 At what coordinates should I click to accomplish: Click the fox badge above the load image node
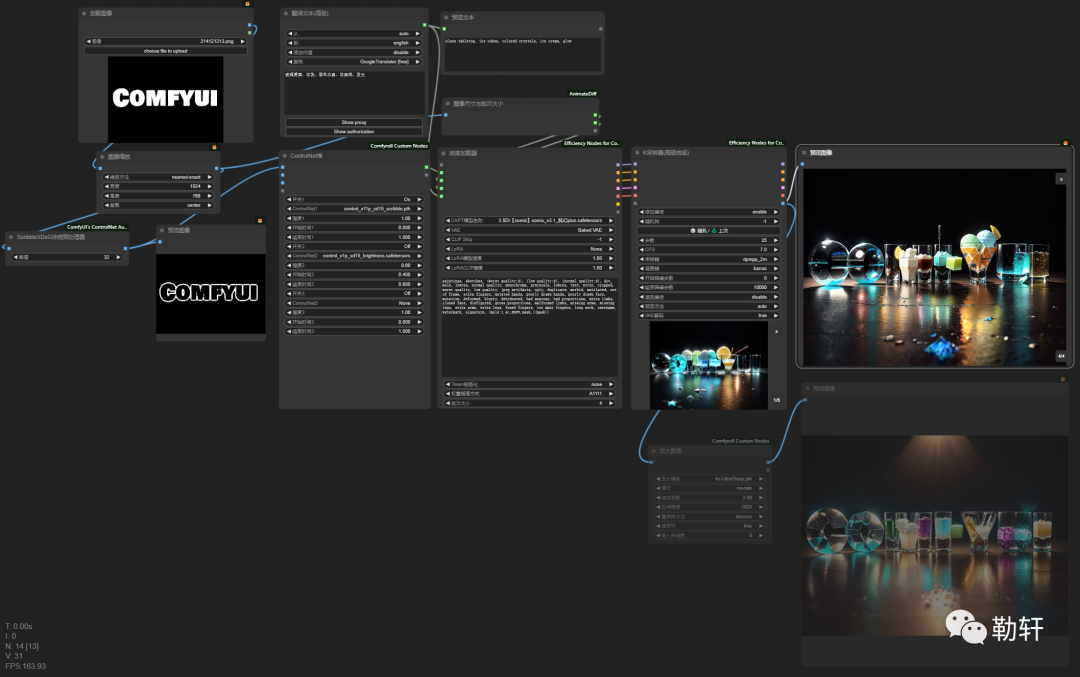point(247,3)
